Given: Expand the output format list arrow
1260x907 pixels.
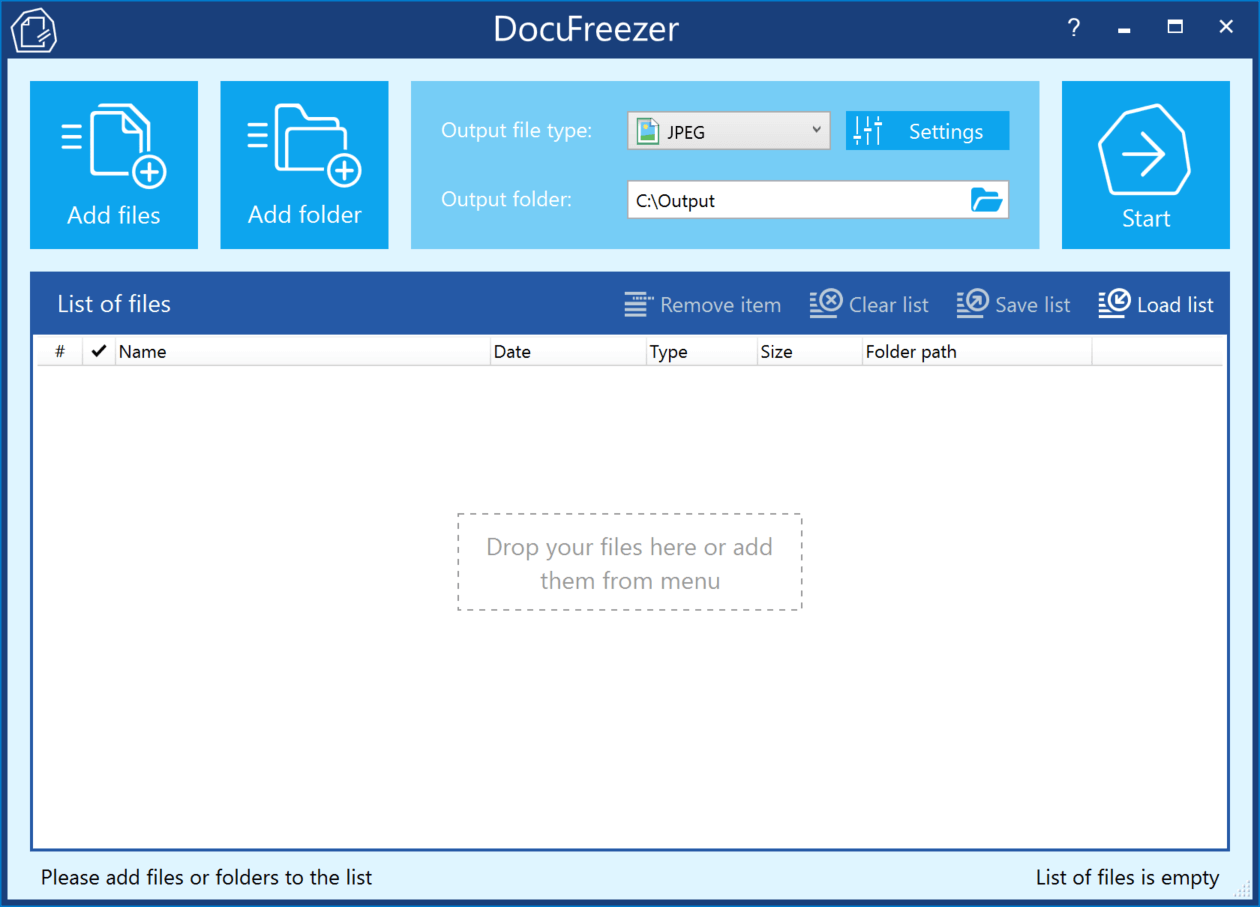Looking at the screenshot, I should pos(817,130).
